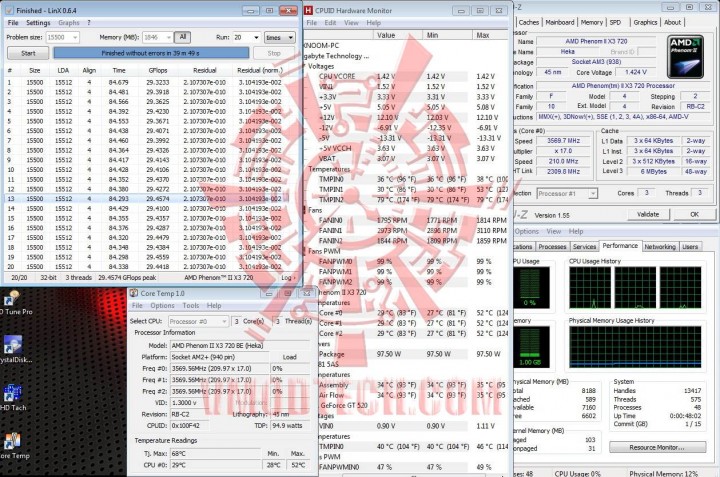
Task: Click the Physical Memory Usage History graph
Action: 635,348
